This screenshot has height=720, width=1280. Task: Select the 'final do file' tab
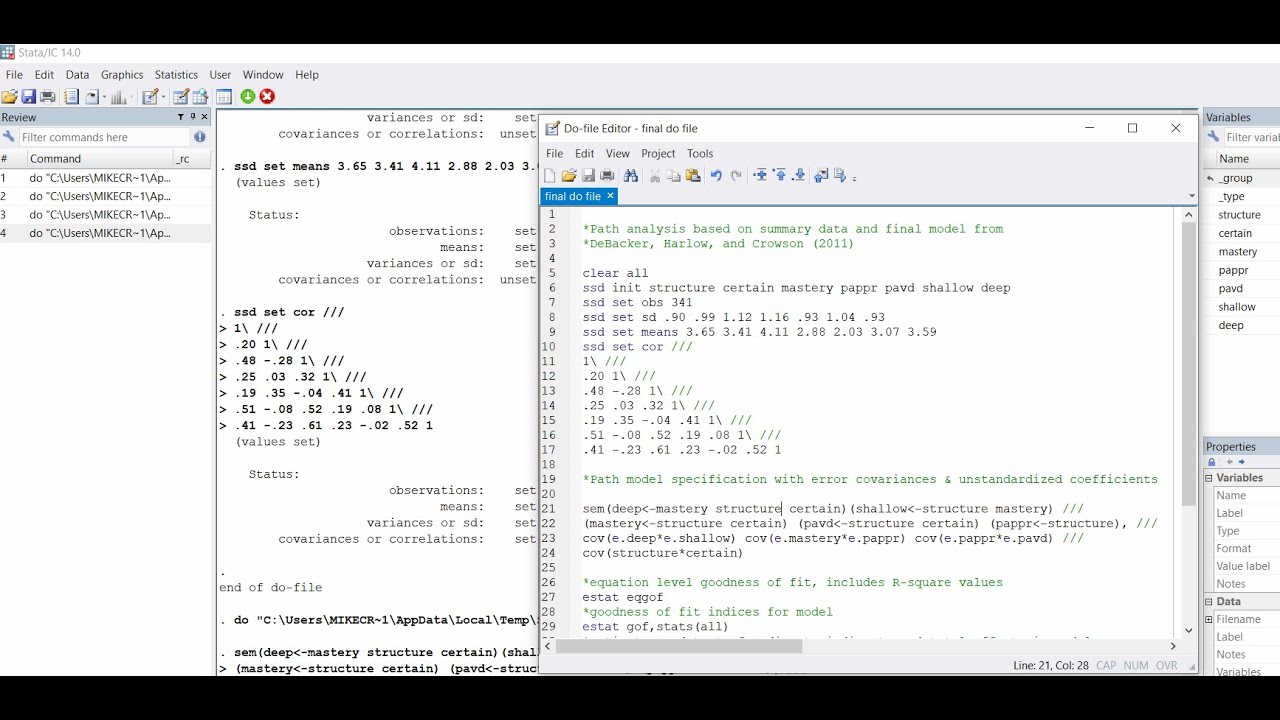(573, 196)
